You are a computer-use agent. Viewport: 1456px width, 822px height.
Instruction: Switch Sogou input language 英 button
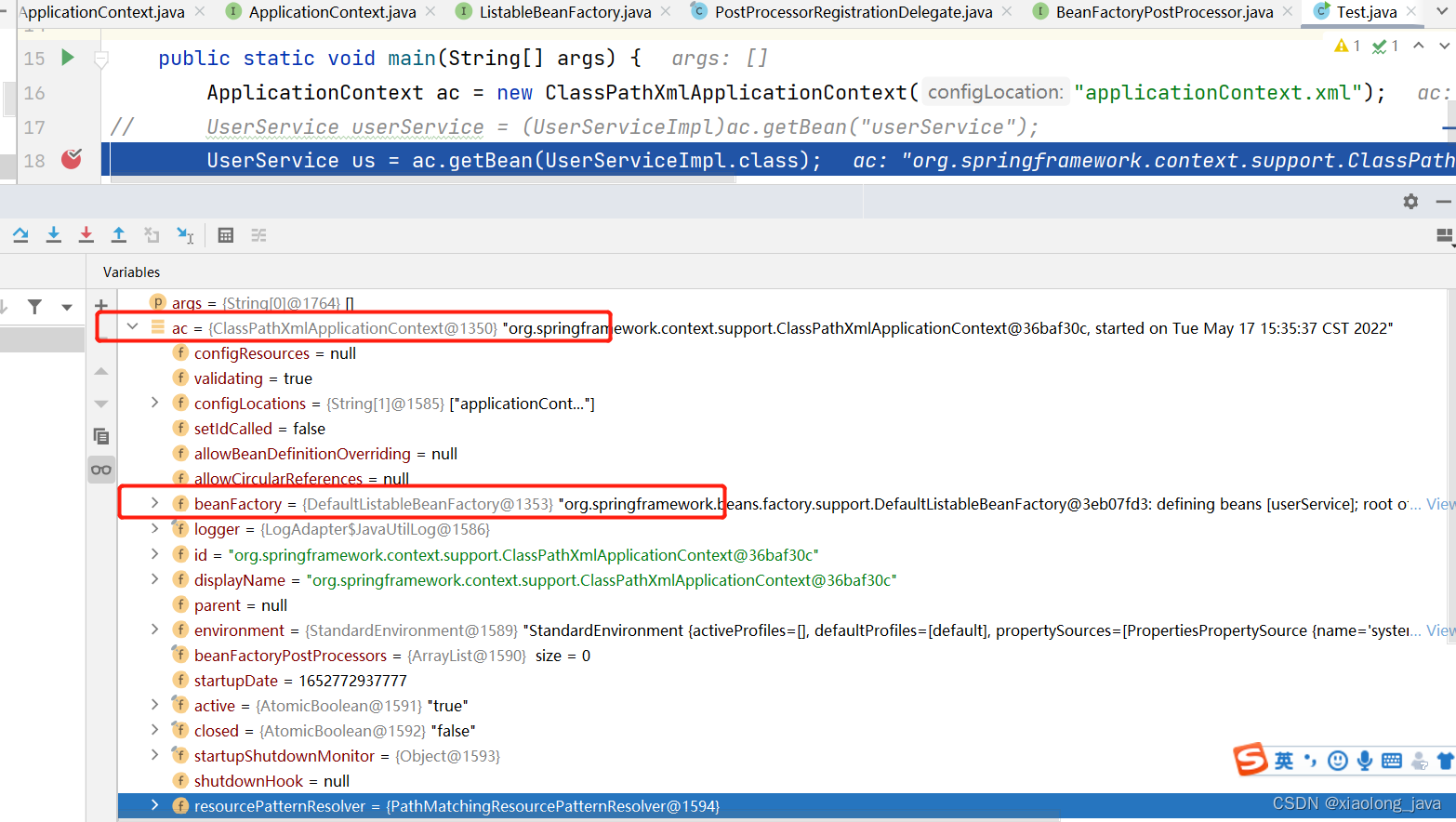[1284, 761]
